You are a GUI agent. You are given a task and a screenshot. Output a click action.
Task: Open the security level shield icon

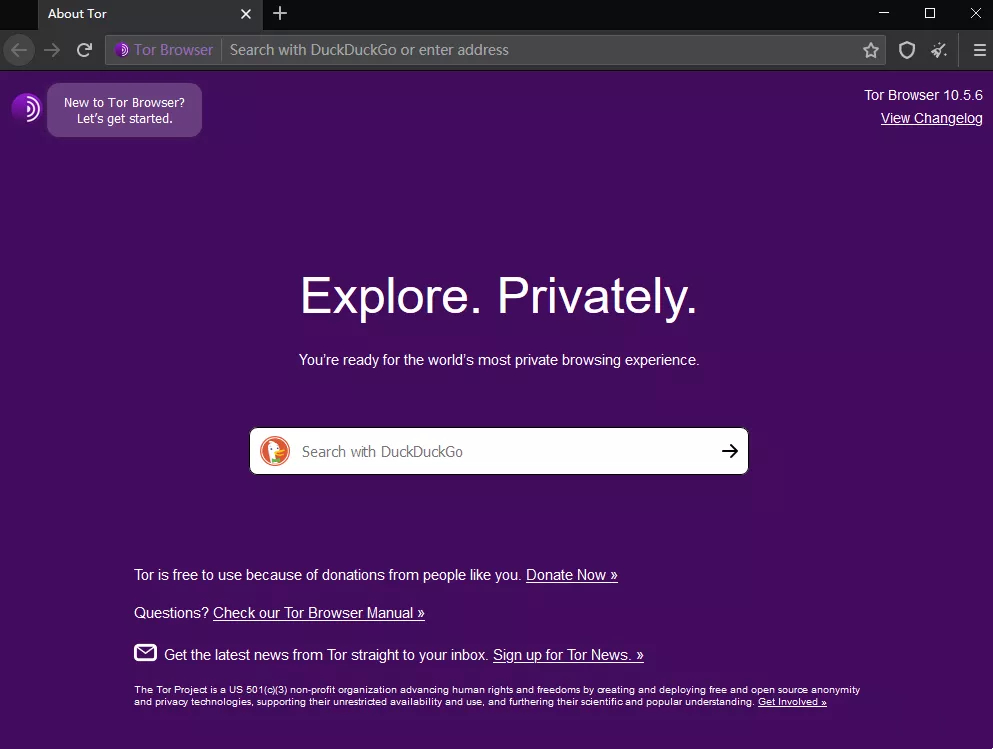[x=907, y=50]
